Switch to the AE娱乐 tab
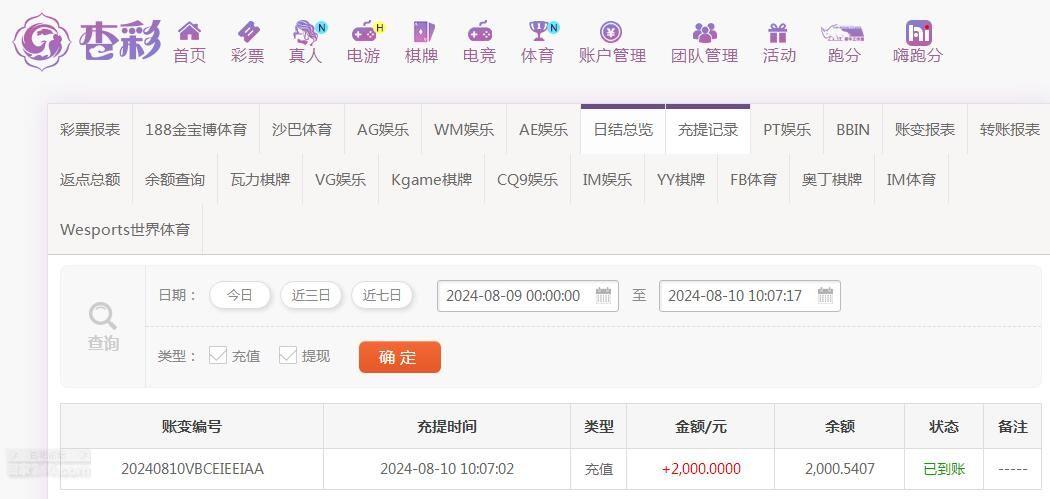The height and width of the screenshot is (499, 1050). (544, 130)
